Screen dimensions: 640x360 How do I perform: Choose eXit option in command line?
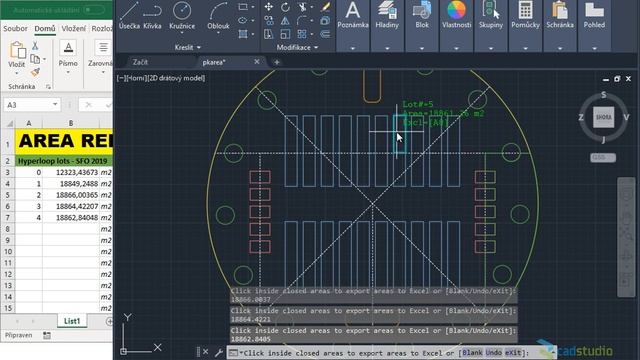(513, 352)
